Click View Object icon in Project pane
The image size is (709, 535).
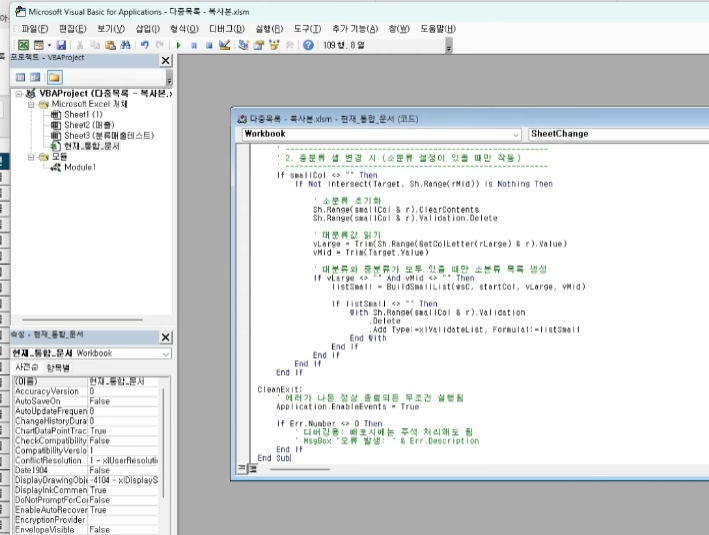(35, 77)
